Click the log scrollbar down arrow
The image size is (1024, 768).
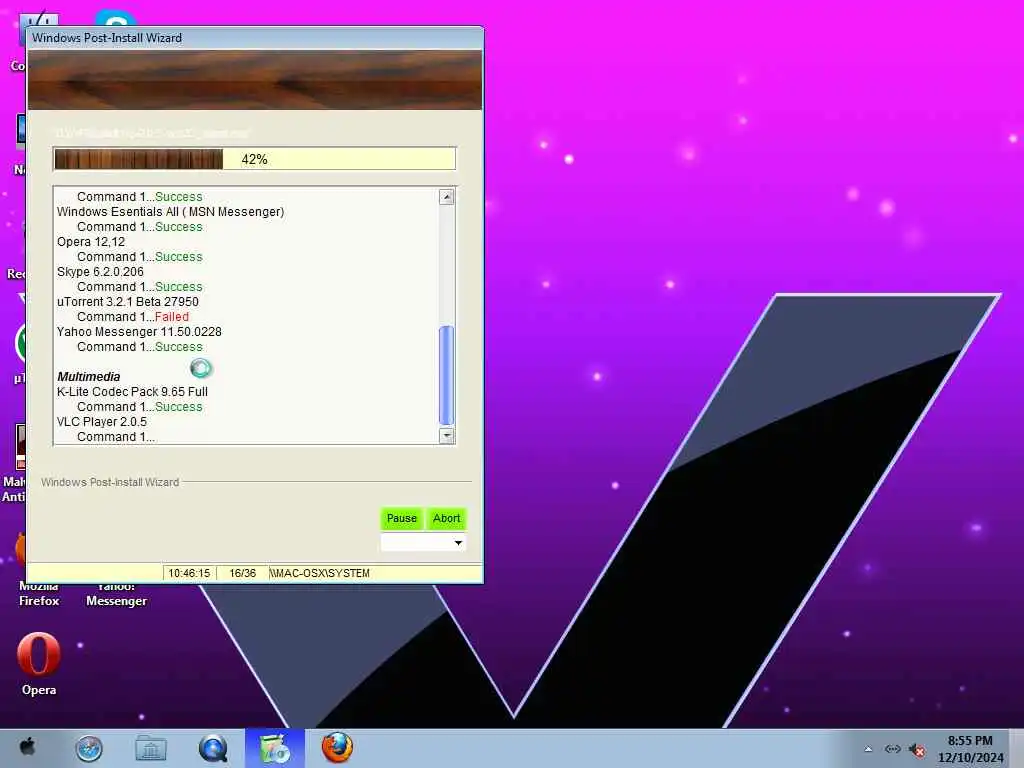click(x=447, y=436)
